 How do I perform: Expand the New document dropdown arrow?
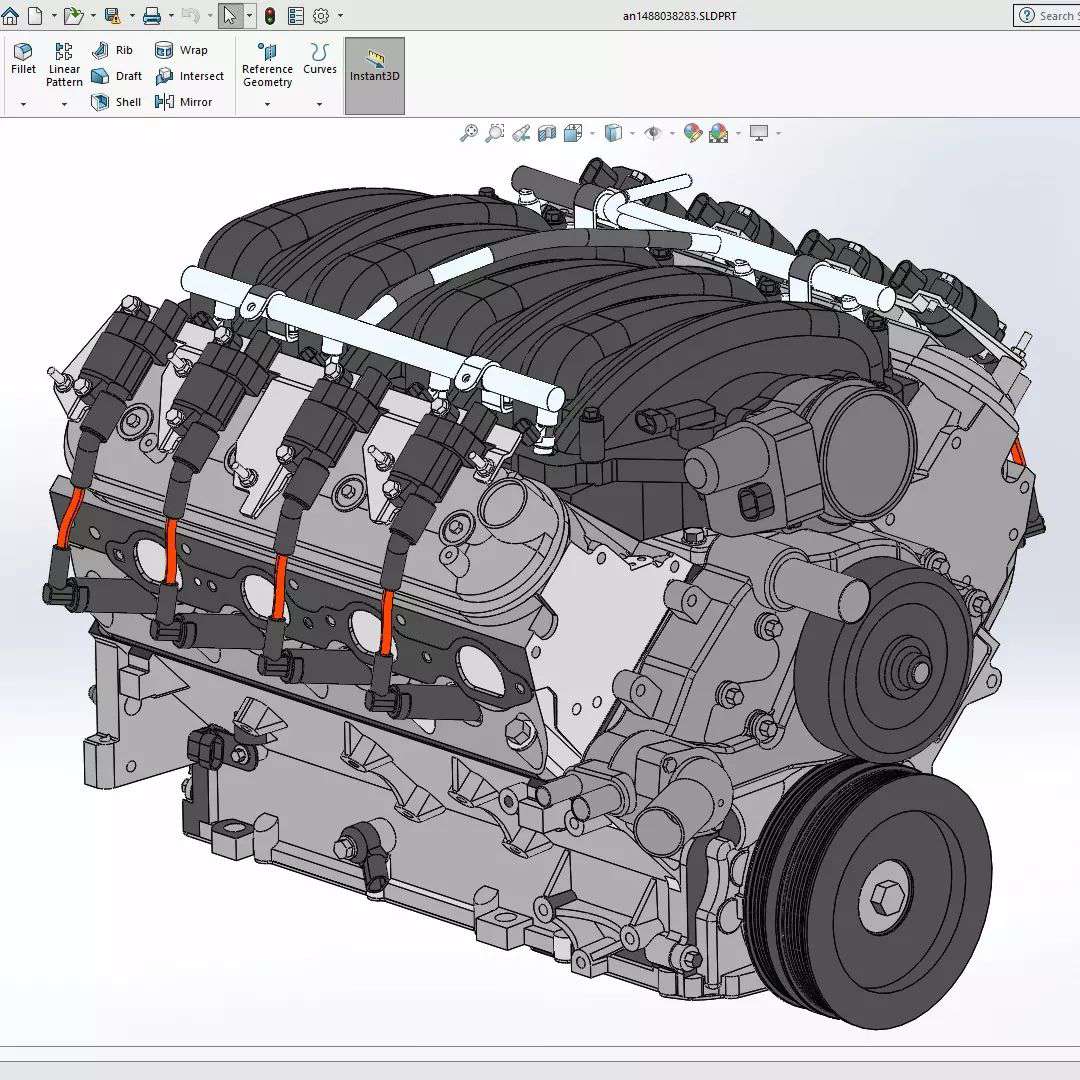54,15
